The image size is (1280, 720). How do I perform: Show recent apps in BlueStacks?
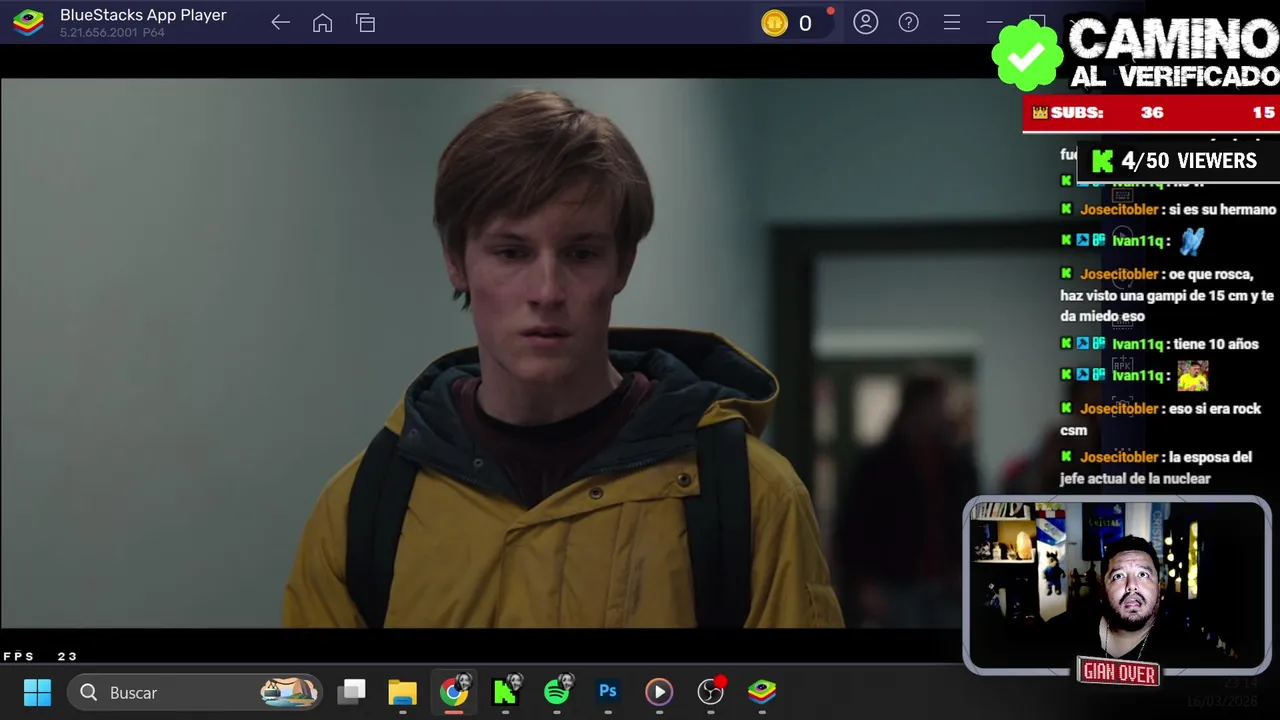click(x=365, y=23)
